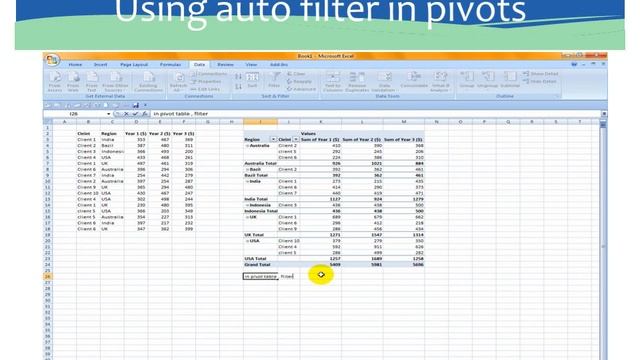Confirm entry with formula bar checkmark
This screenshot has height=360, width=640.
(x=135, y=114)
